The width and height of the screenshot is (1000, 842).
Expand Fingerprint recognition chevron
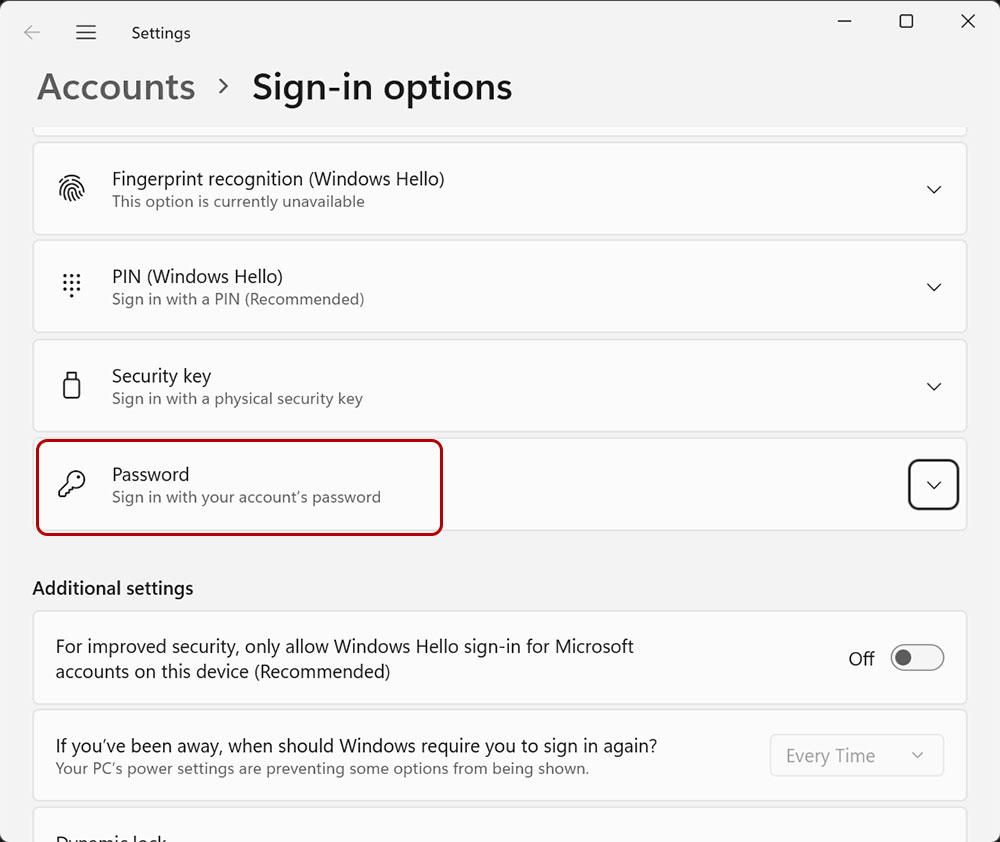[934, 189]
